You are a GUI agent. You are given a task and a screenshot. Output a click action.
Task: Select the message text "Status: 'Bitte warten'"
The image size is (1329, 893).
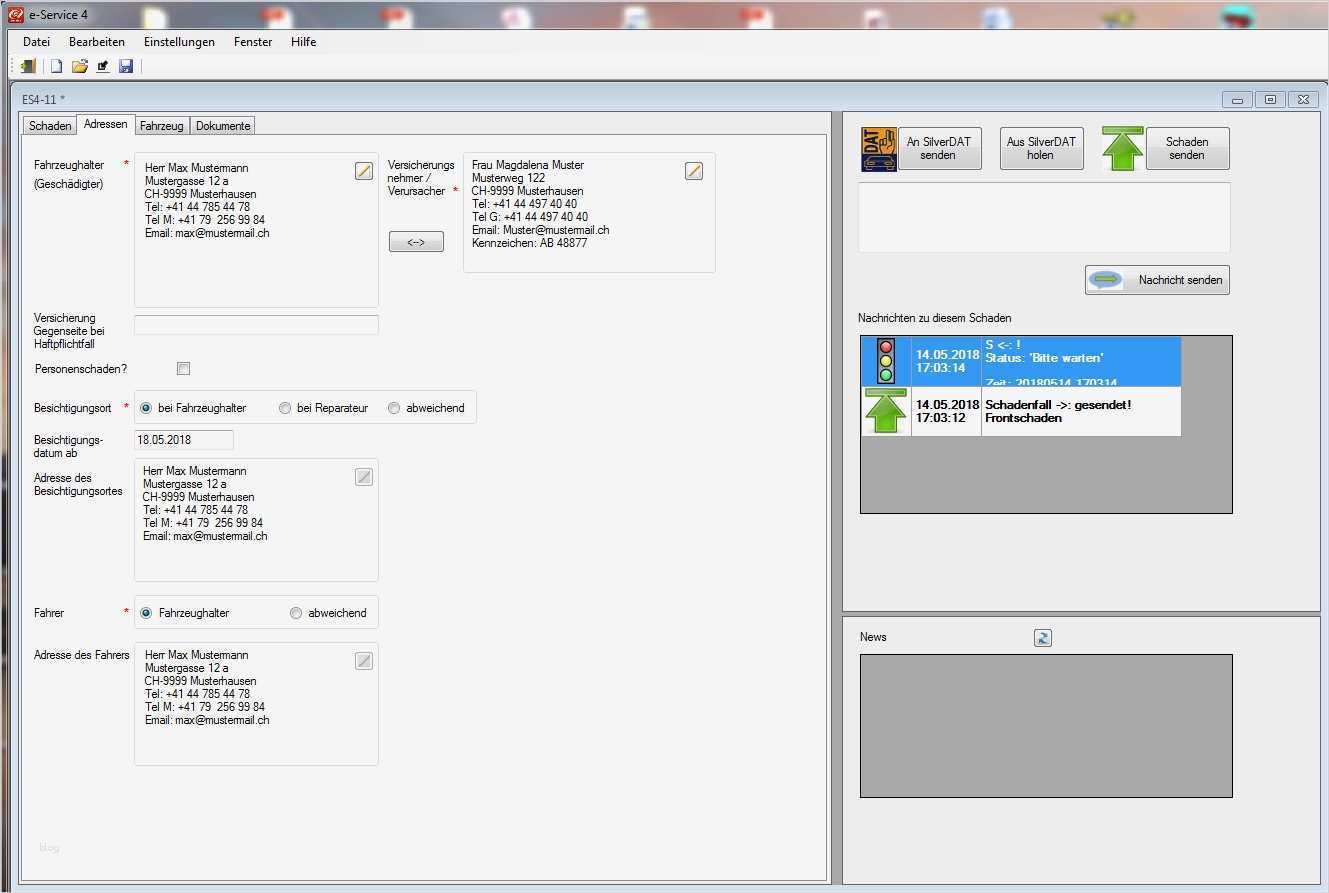1044,358
